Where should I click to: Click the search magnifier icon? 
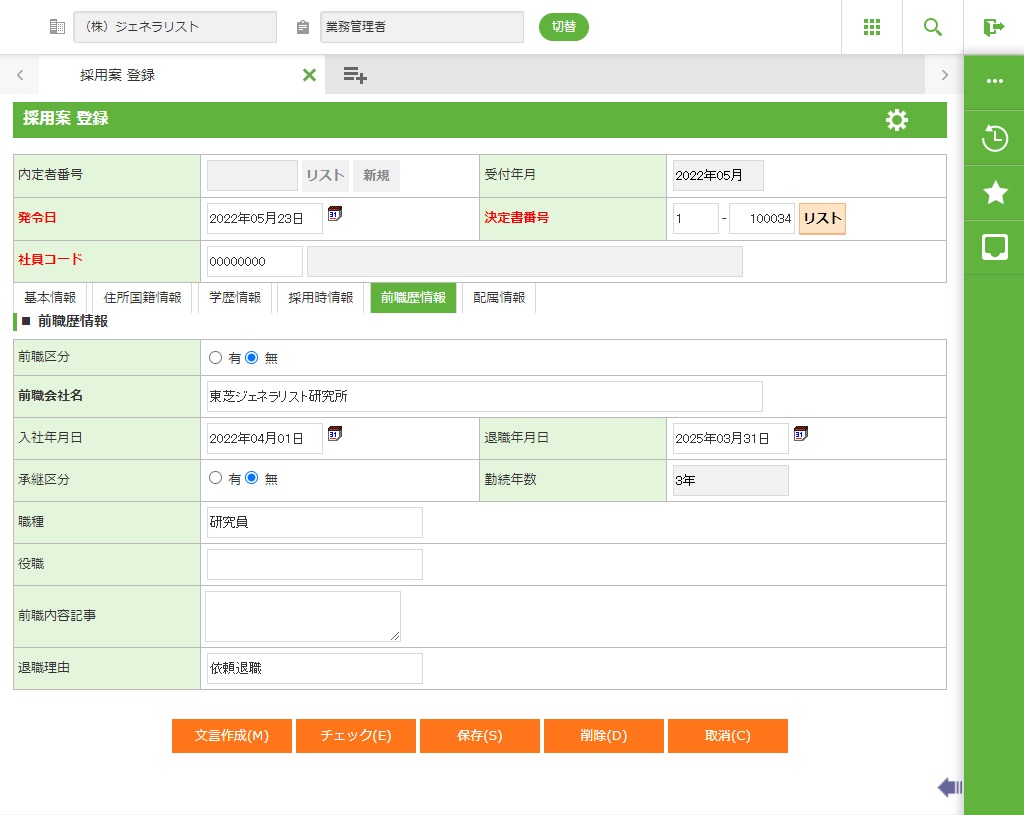pos(932,27)
